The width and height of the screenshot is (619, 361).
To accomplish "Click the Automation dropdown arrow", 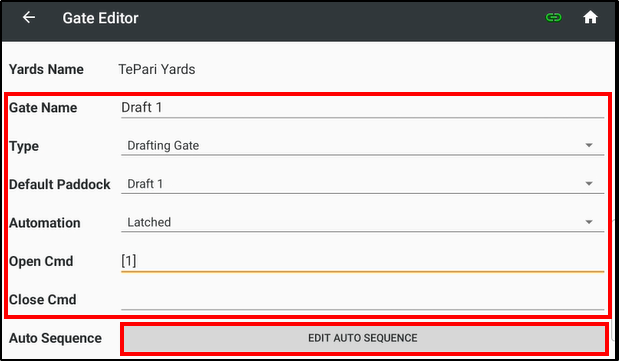I will click(x=589, y=222).
